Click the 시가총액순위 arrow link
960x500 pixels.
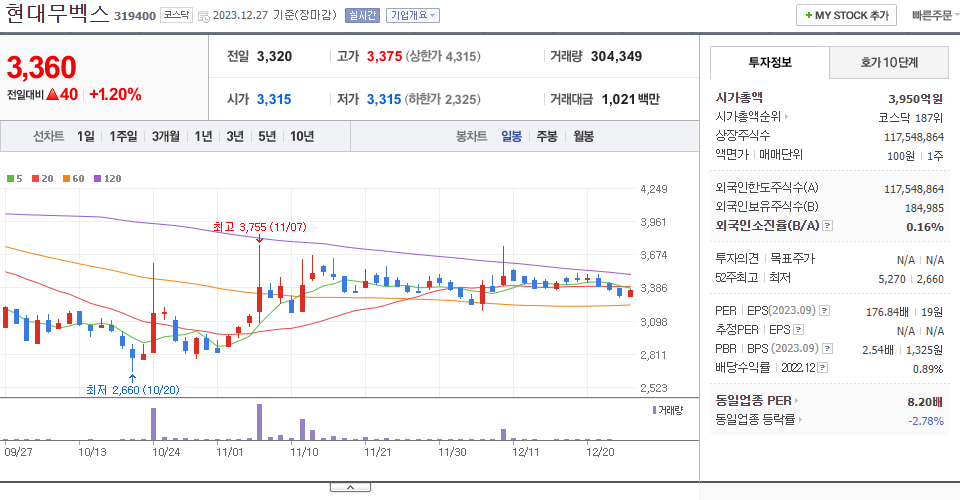click(x=752, y=116)
